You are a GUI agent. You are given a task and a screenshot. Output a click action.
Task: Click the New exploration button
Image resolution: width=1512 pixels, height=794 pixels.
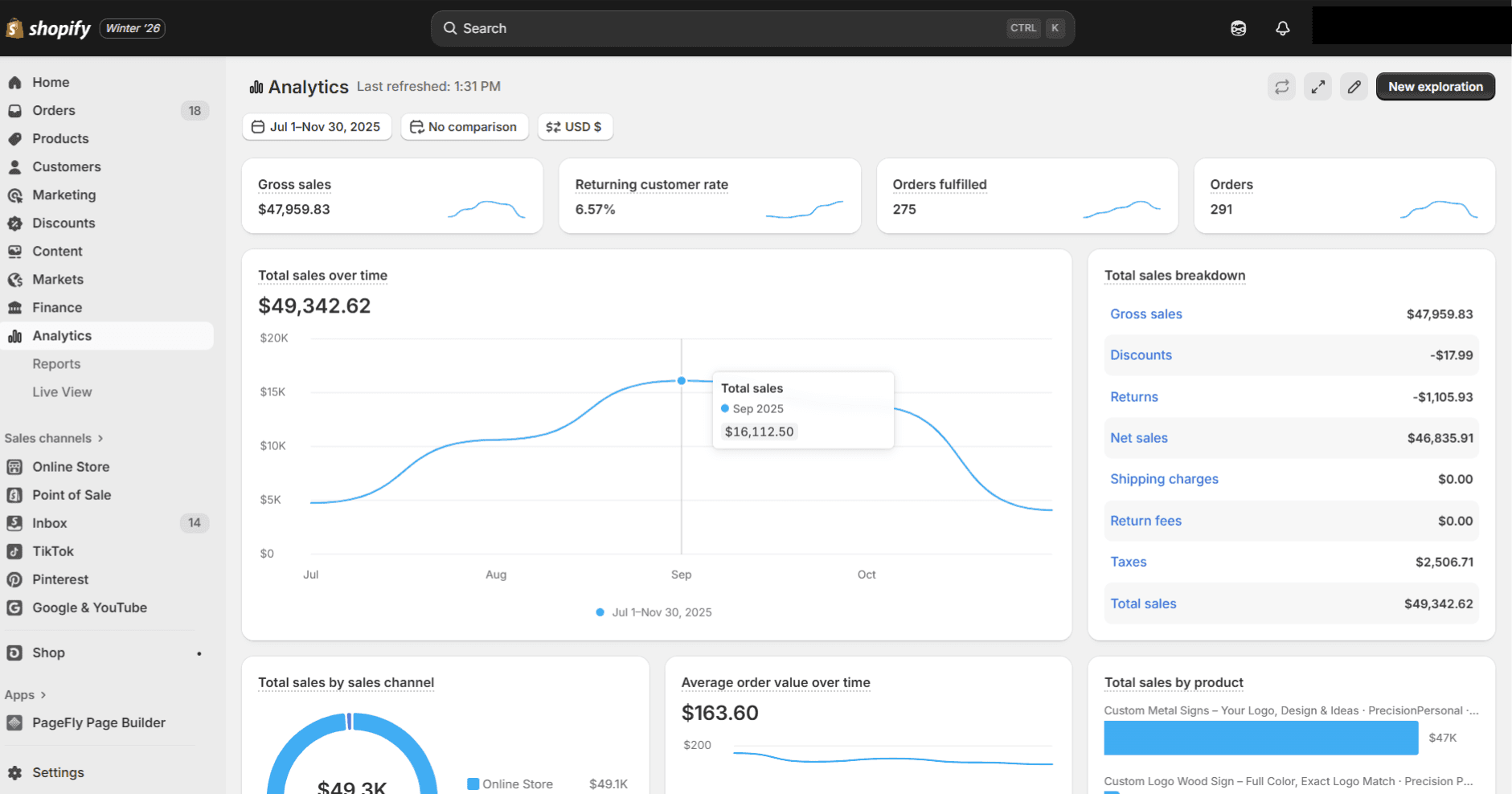1434,86
